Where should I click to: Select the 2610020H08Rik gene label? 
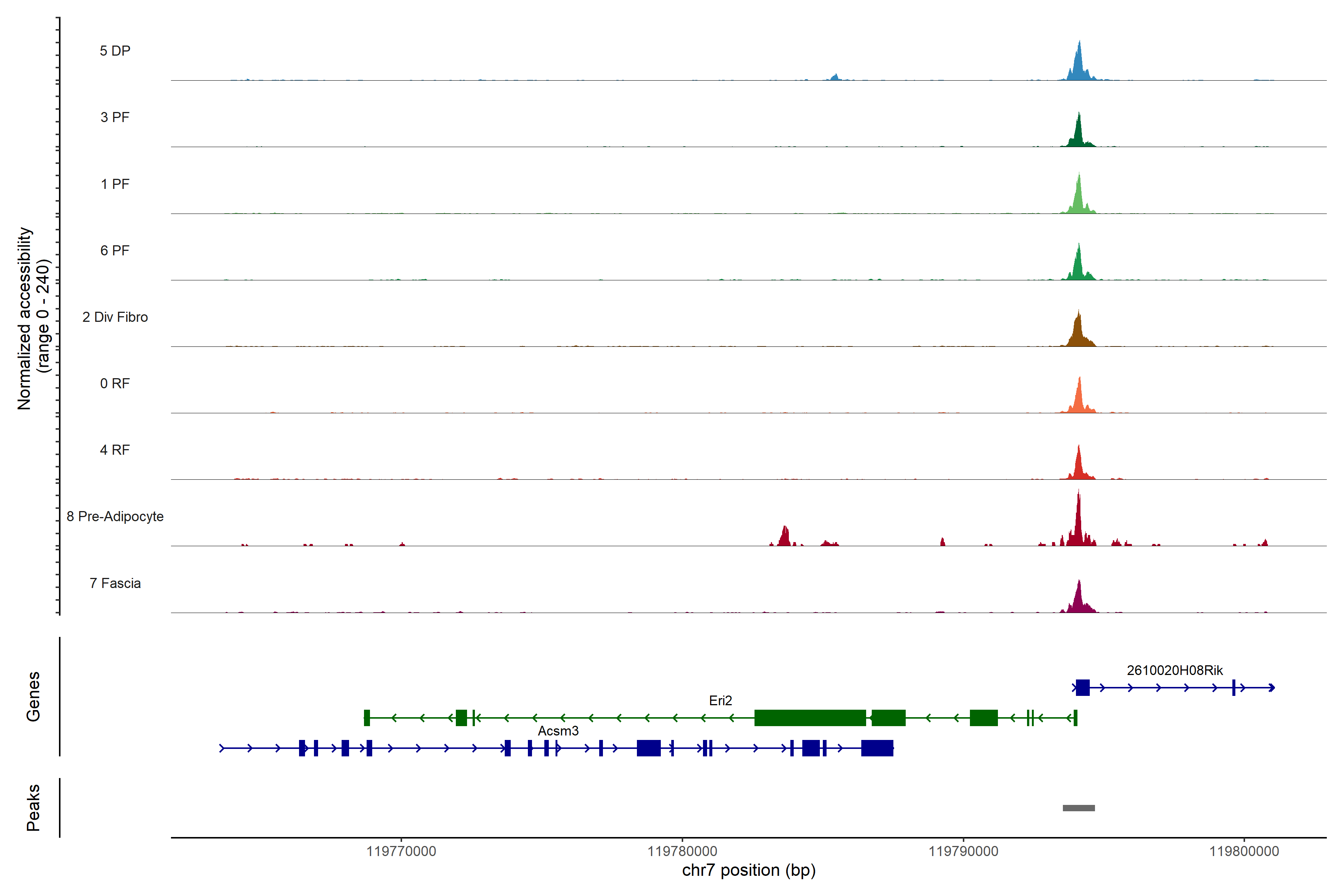1174,670
